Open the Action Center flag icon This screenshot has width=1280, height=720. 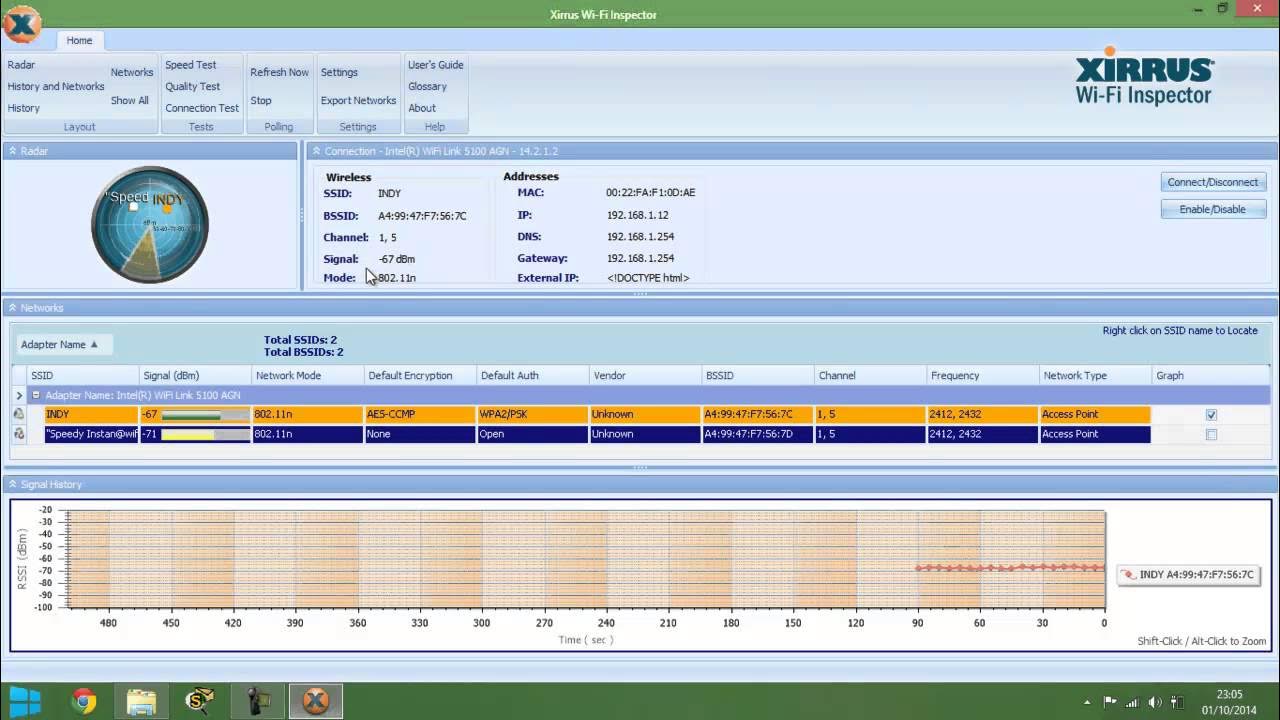pyautogui.click(x=1110, y=702)
